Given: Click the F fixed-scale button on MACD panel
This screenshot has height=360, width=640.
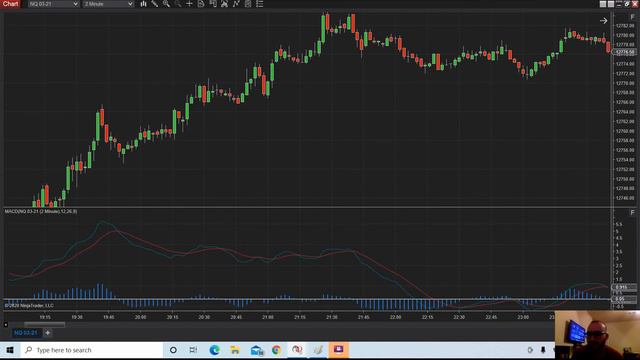Looking at the screenshot, I should click(632, 213).
